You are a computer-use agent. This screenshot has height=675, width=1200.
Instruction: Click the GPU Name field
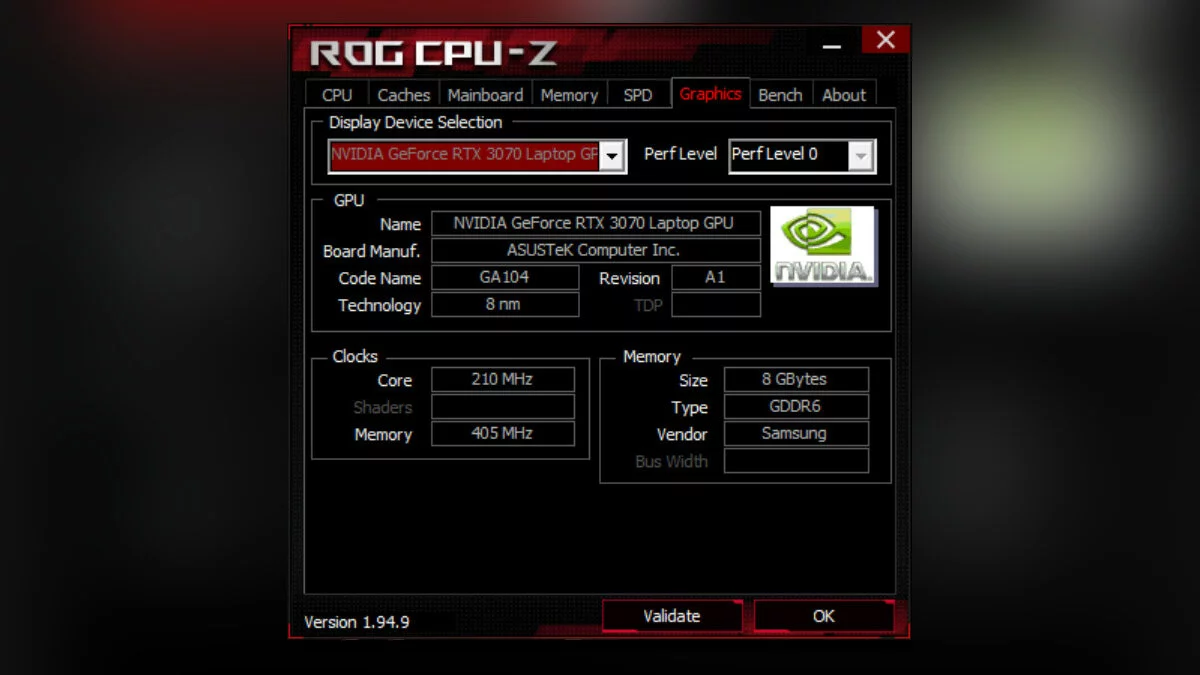coord(596,223)
